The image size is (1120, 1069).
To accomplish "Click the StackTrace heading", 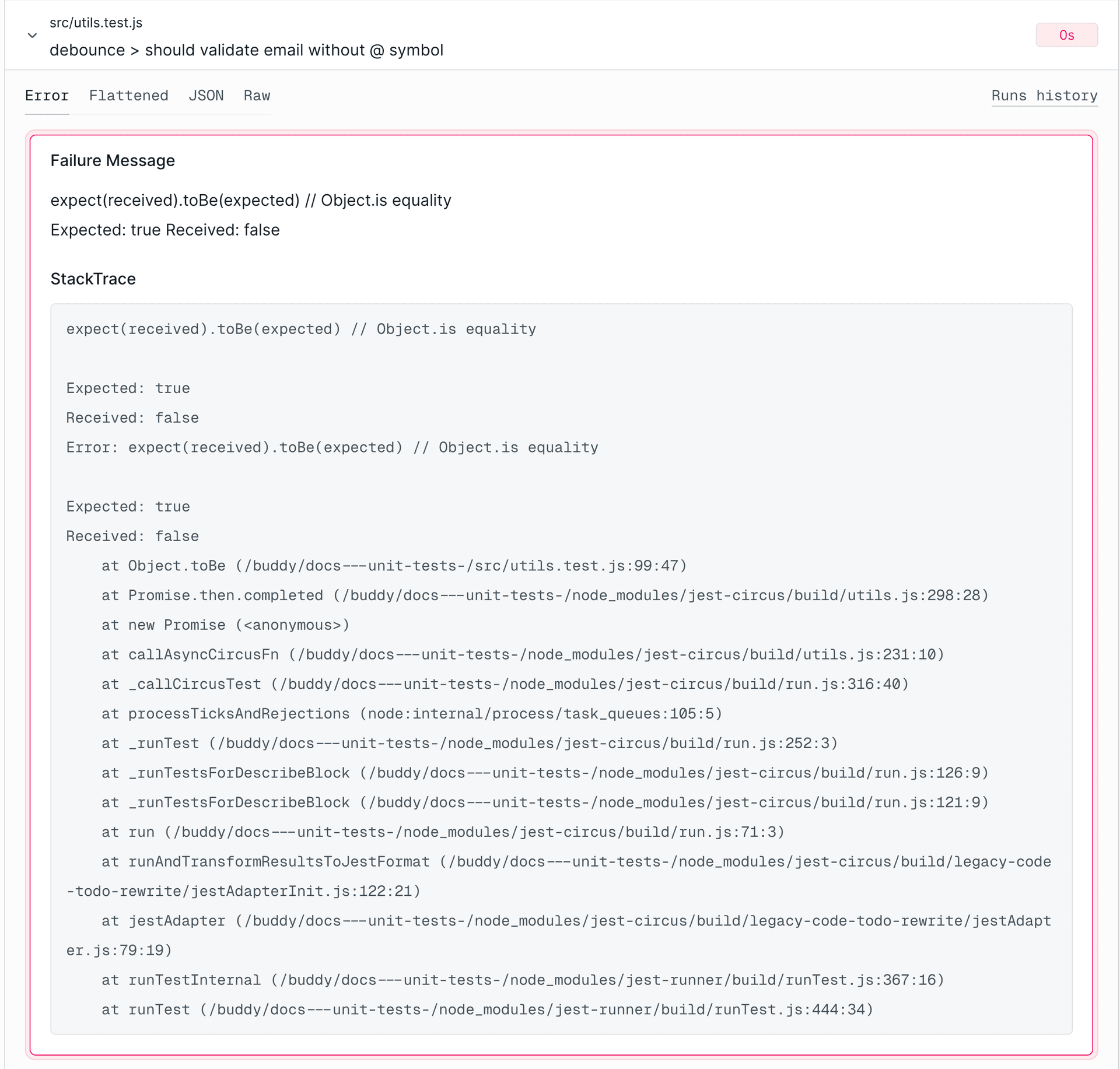I will pos(93,279).
